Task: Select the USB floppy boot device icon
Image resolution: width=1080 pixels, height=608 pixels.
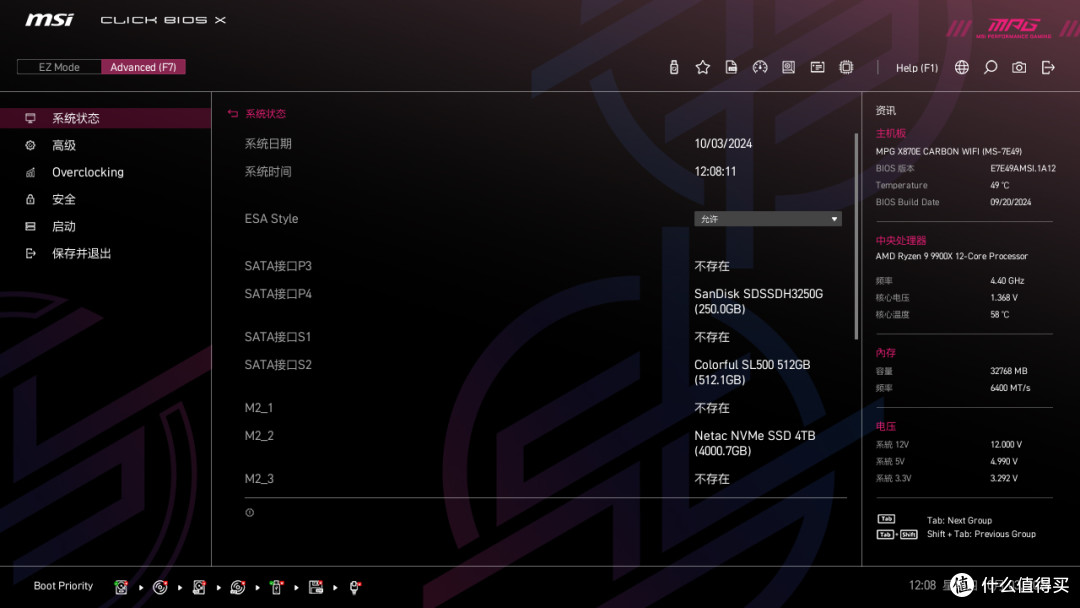Action: coord(315,587)
